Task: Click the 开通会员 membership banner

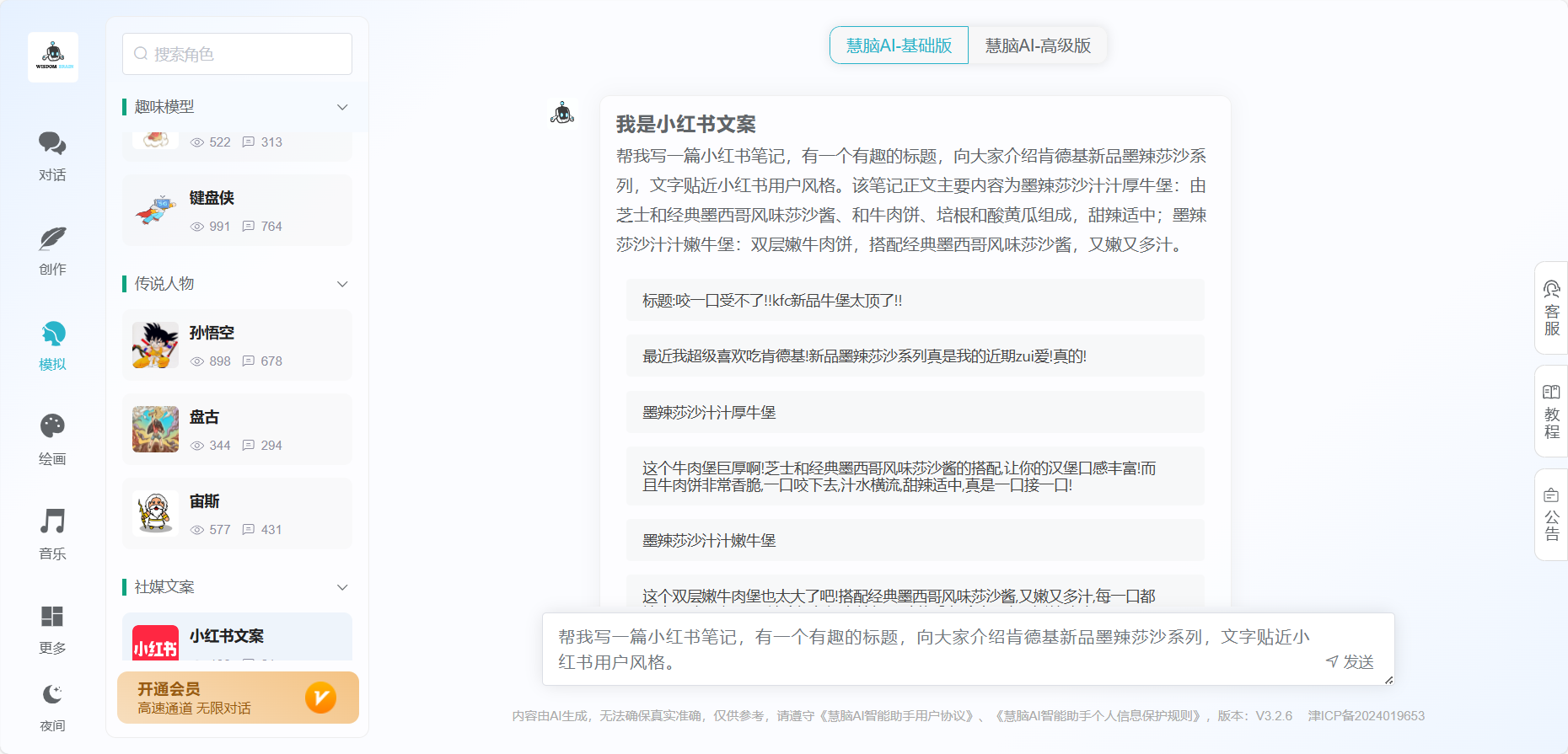Action: [238, 698]
